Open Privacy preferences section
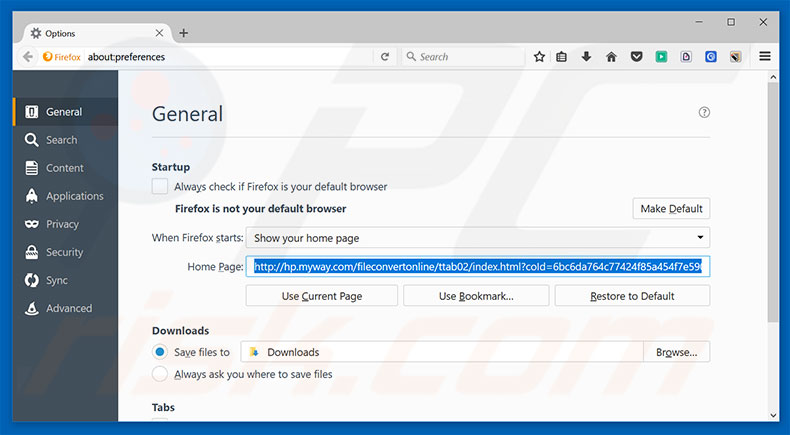Screen dimensions: 790x435 click(x=65, y=224)
